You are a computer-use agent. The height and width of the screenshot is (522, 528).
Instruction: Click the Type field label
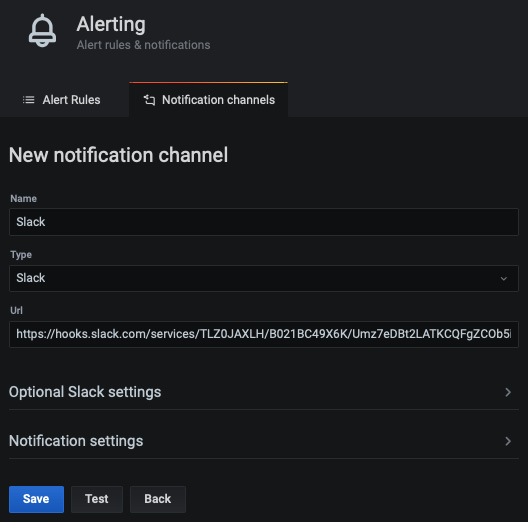click(x=21, y=255)
